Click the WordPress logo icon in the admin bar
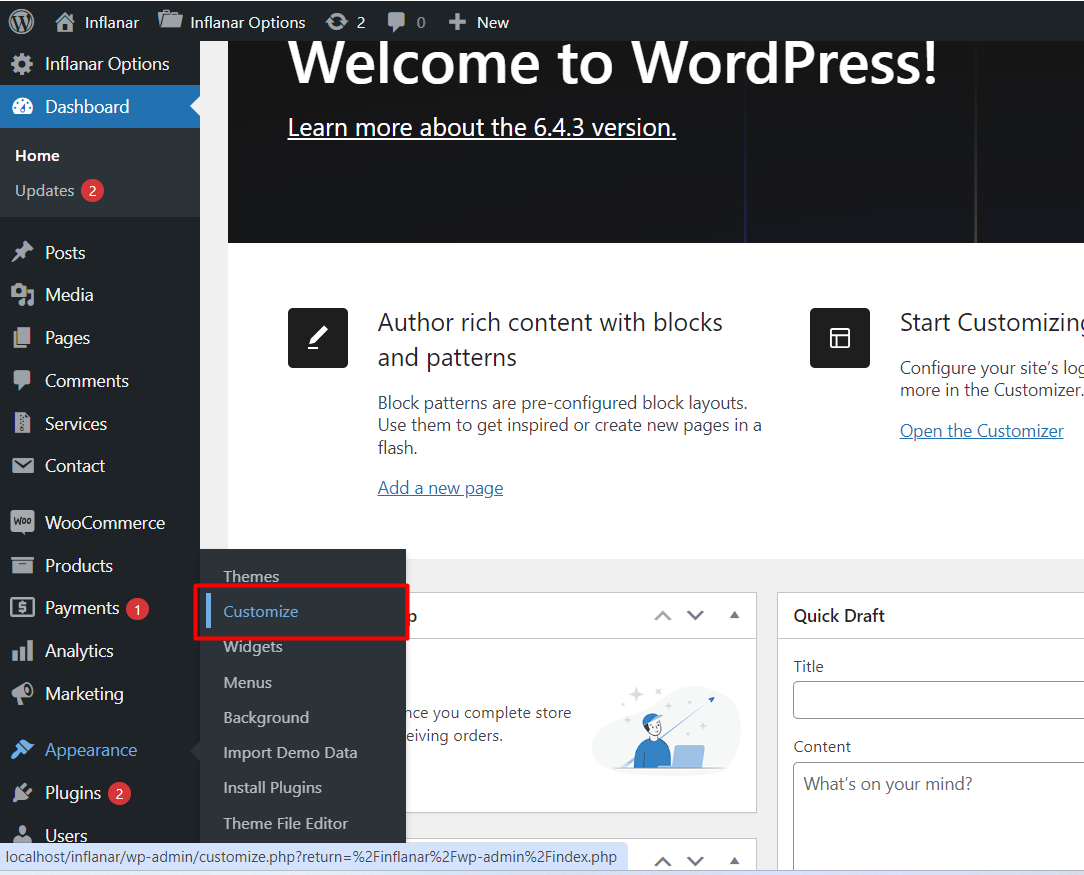1084x875 pixels. [x=21, y=22]
